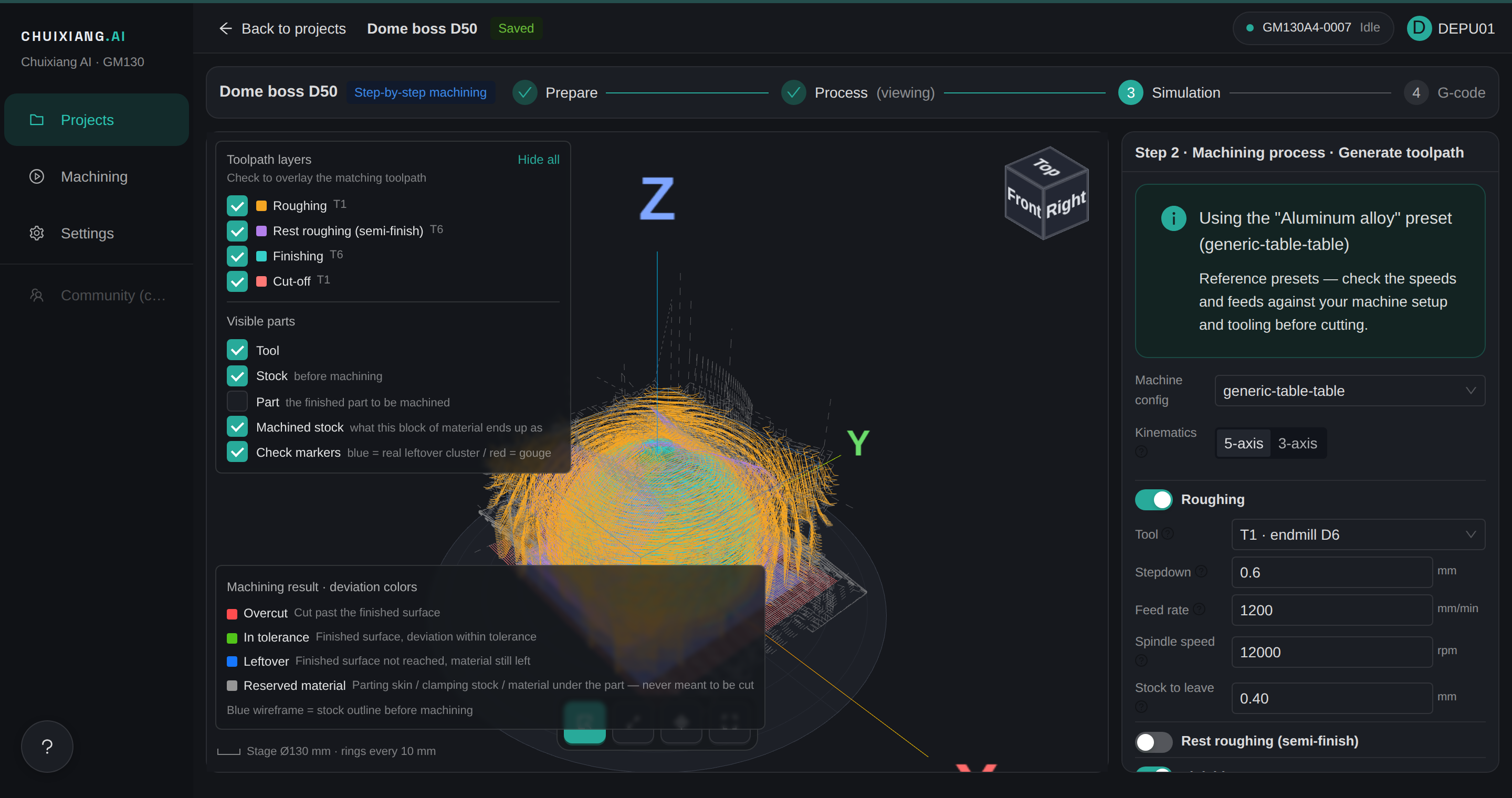The height and width of the screenshot is (798, 1512).
Task: Select 3-axis kinematics
Action: [1297, 444]
